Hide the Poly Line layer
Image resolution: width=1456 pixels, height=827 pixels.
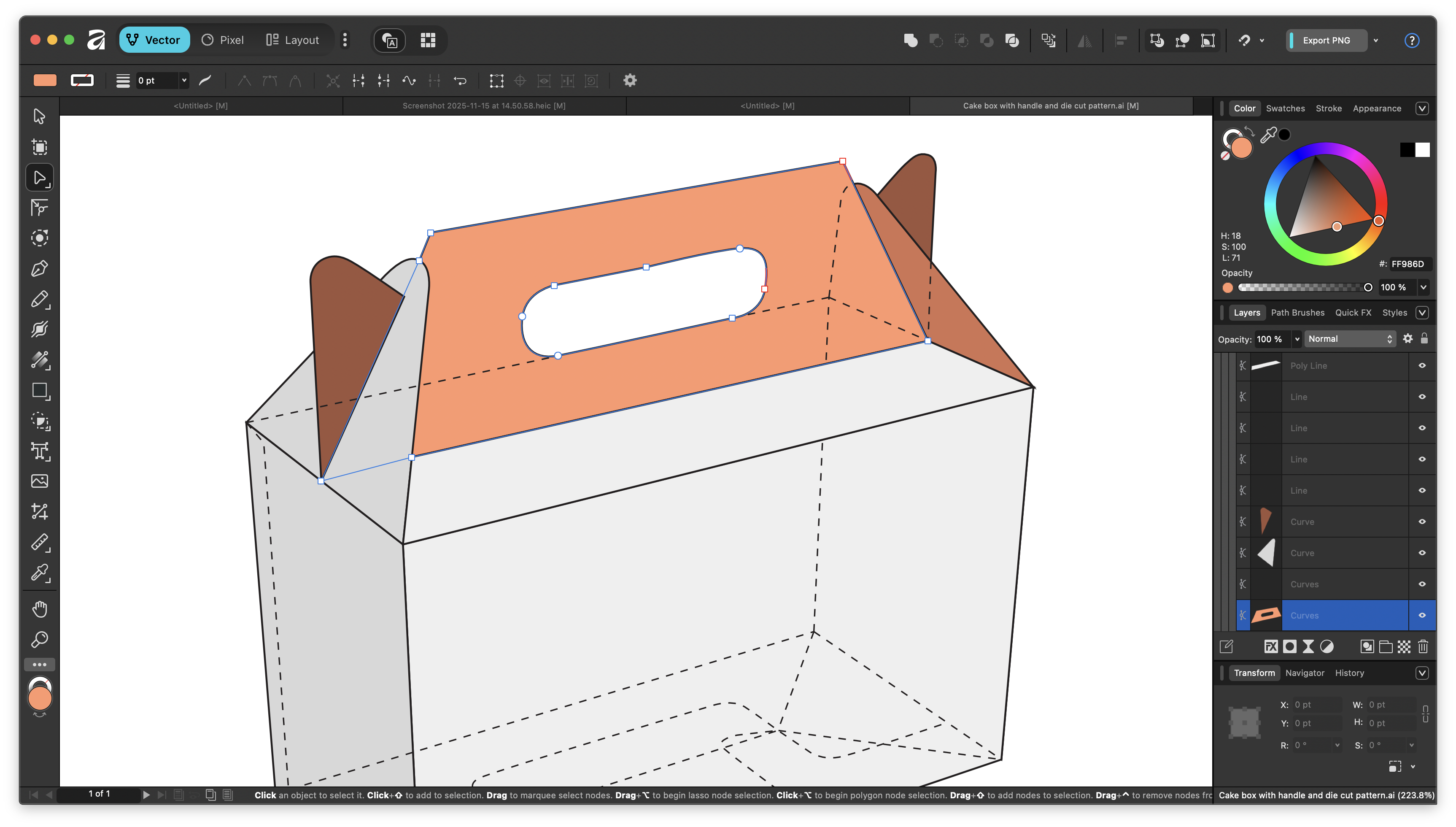tap(1422, 366)
